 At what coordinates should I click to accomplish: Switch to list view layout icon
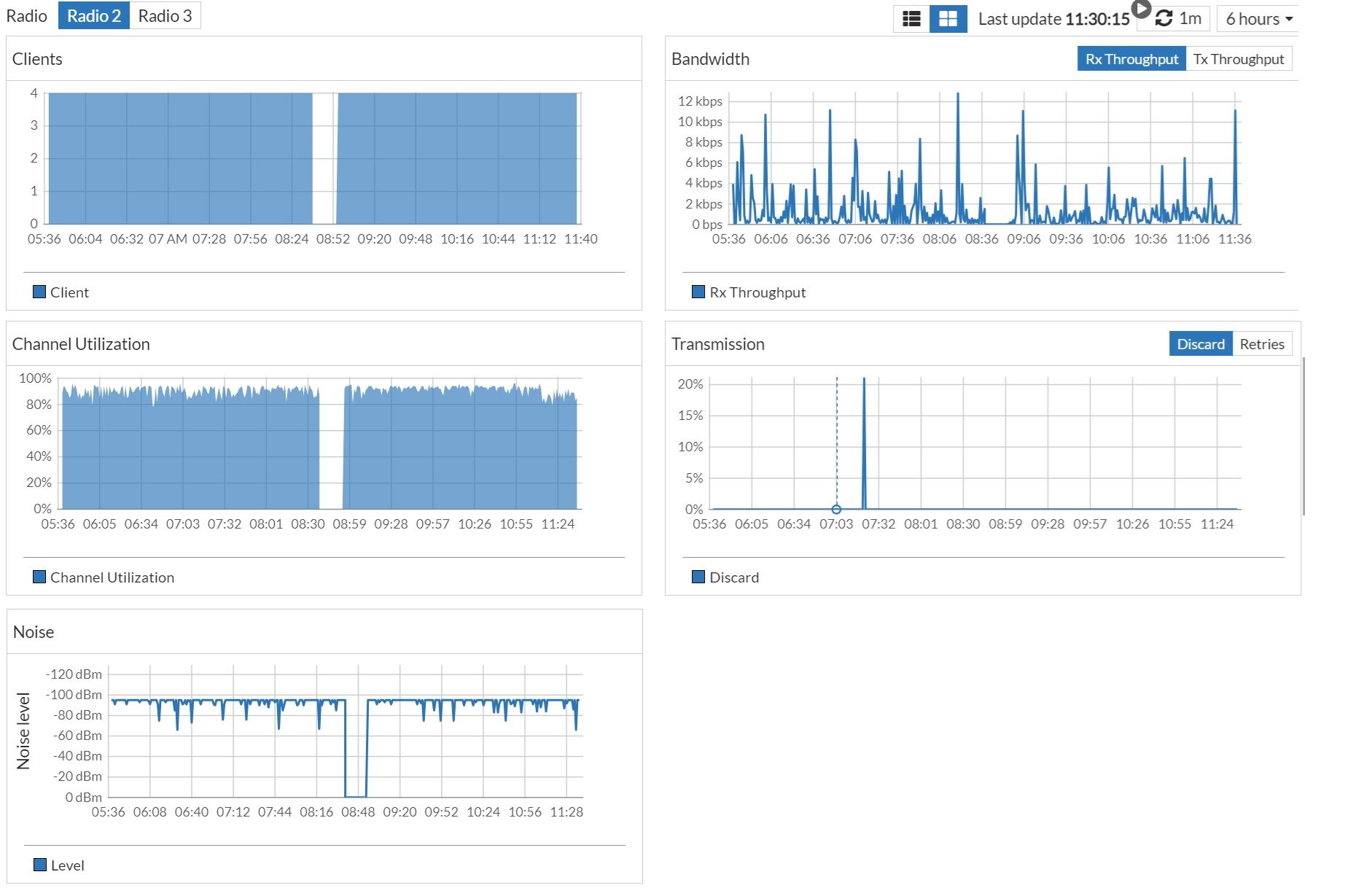pyautogui.click(x=911, y=19)
